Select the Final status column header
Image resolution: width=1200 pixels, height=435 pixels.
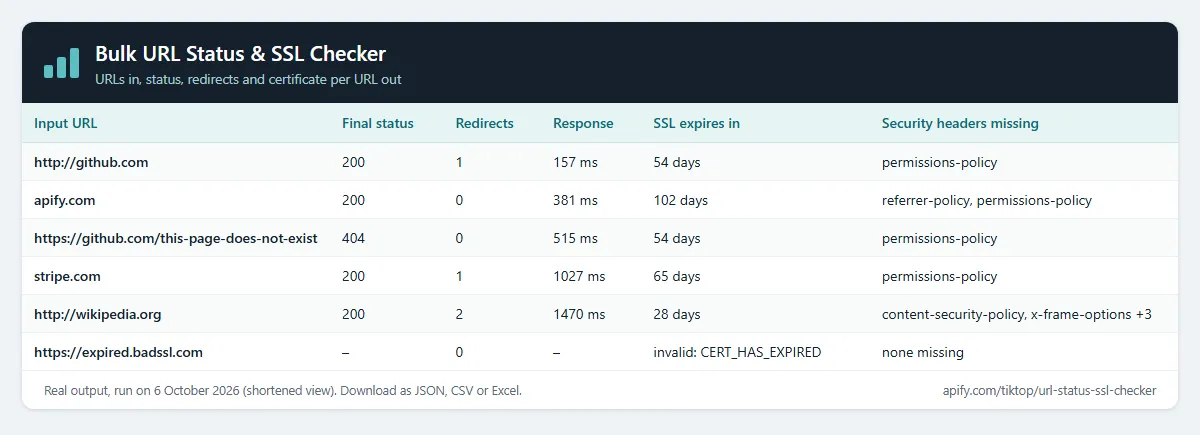378,124
